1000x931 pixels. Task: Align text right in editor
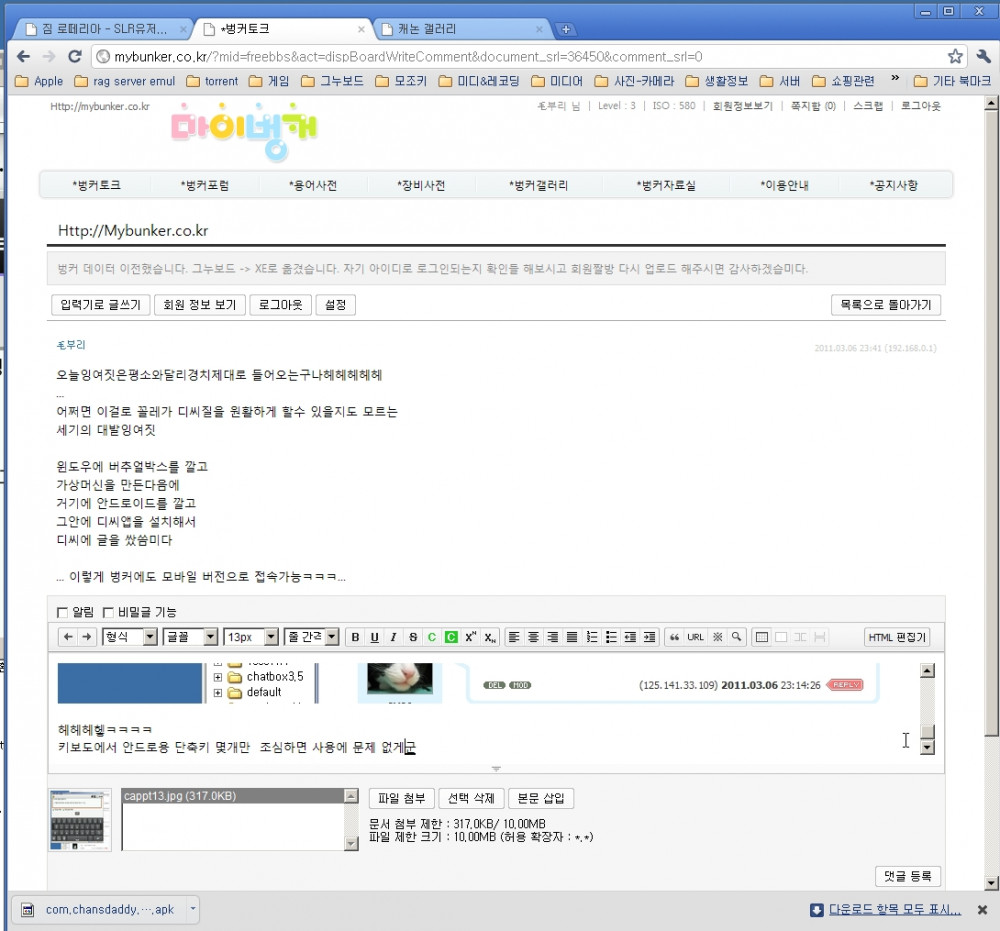[553, 637]
